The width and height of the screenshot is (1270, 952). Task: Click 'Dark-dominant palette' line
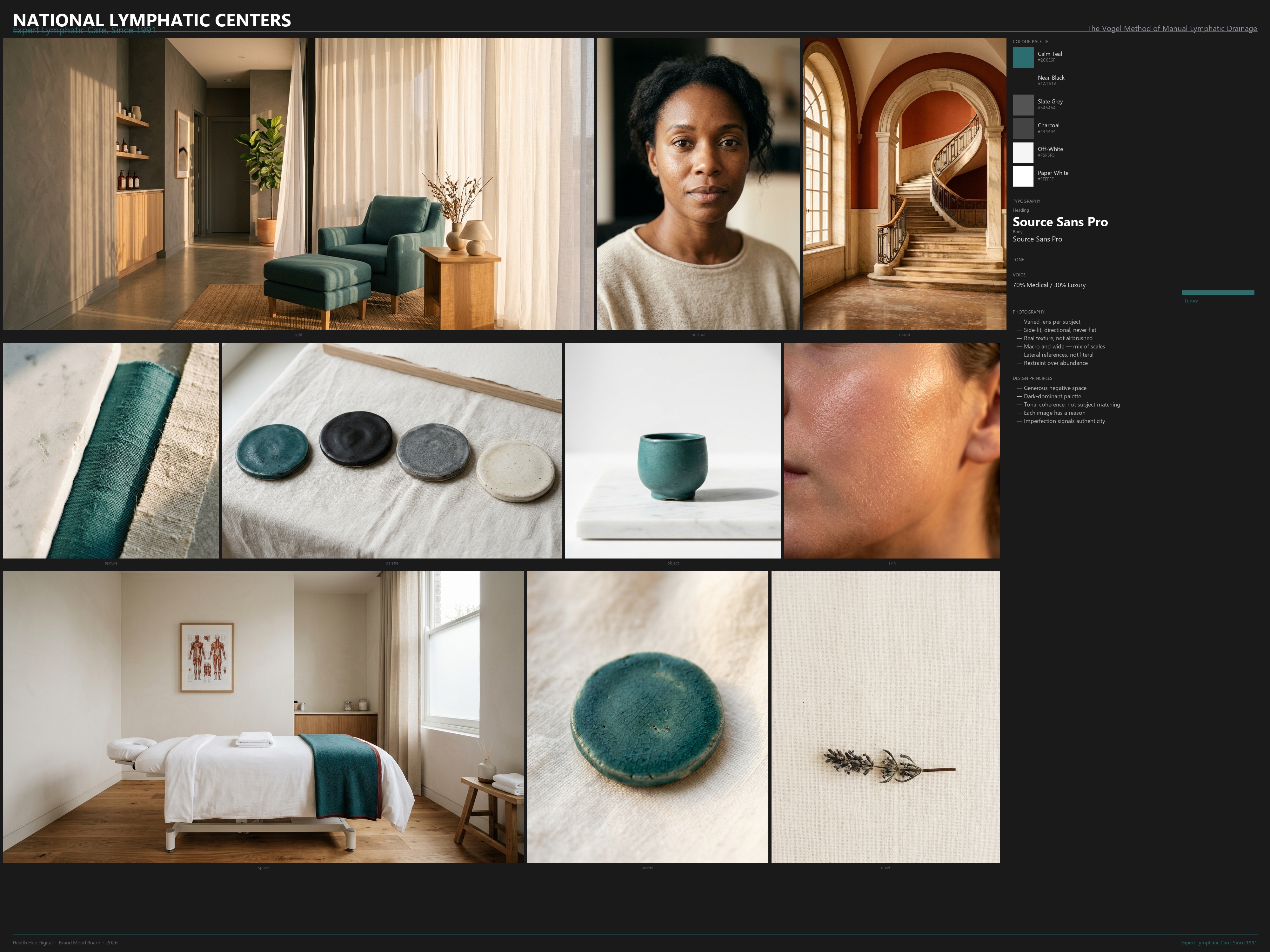tap(1048, 397)
